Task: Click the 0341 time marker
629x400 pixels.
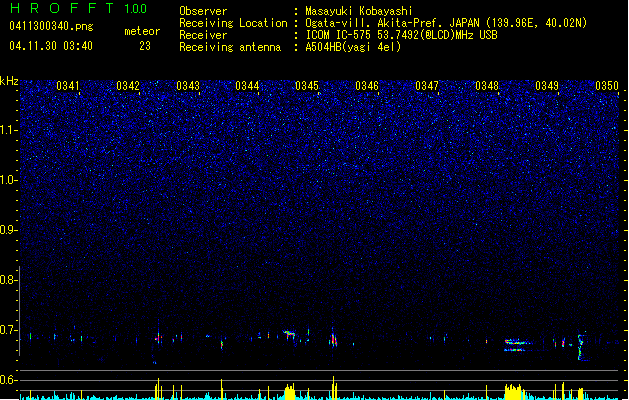Action: click(68, 86)
